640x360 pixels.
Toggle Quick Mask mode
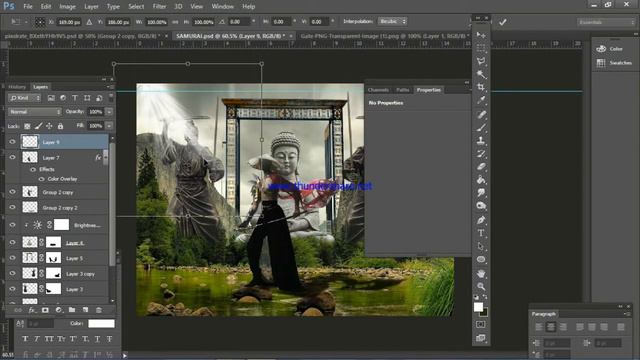(x=481, y=324)
